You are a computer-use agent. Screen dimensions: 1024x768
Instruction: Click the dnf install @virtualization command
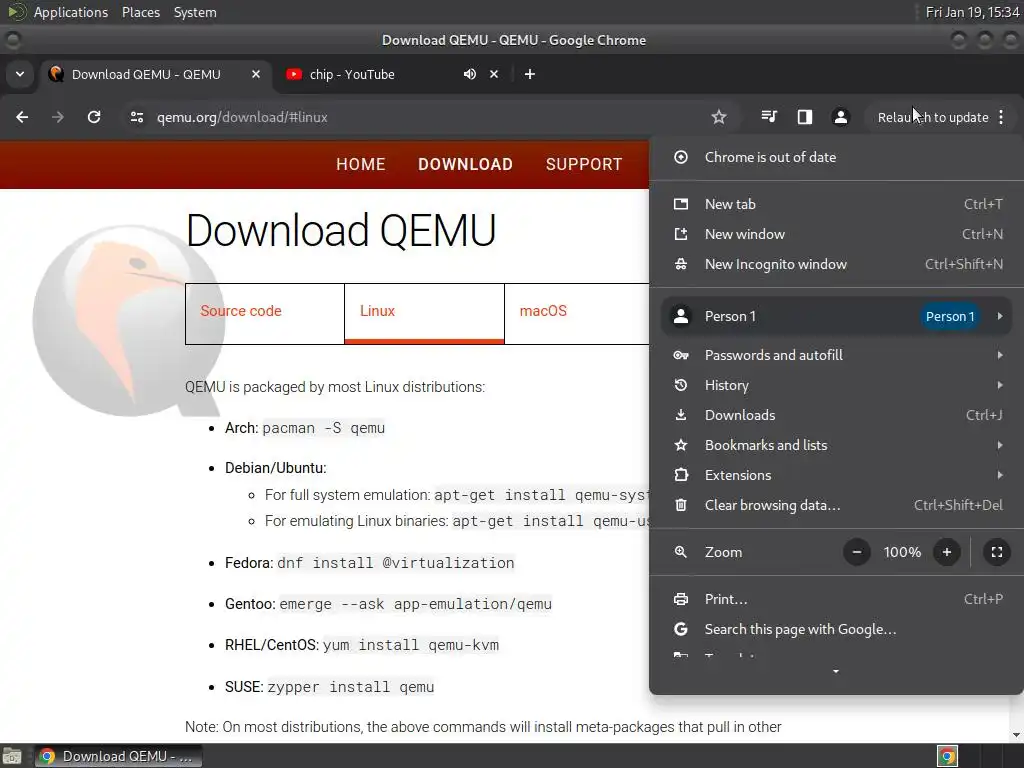(x=396, y=563)
